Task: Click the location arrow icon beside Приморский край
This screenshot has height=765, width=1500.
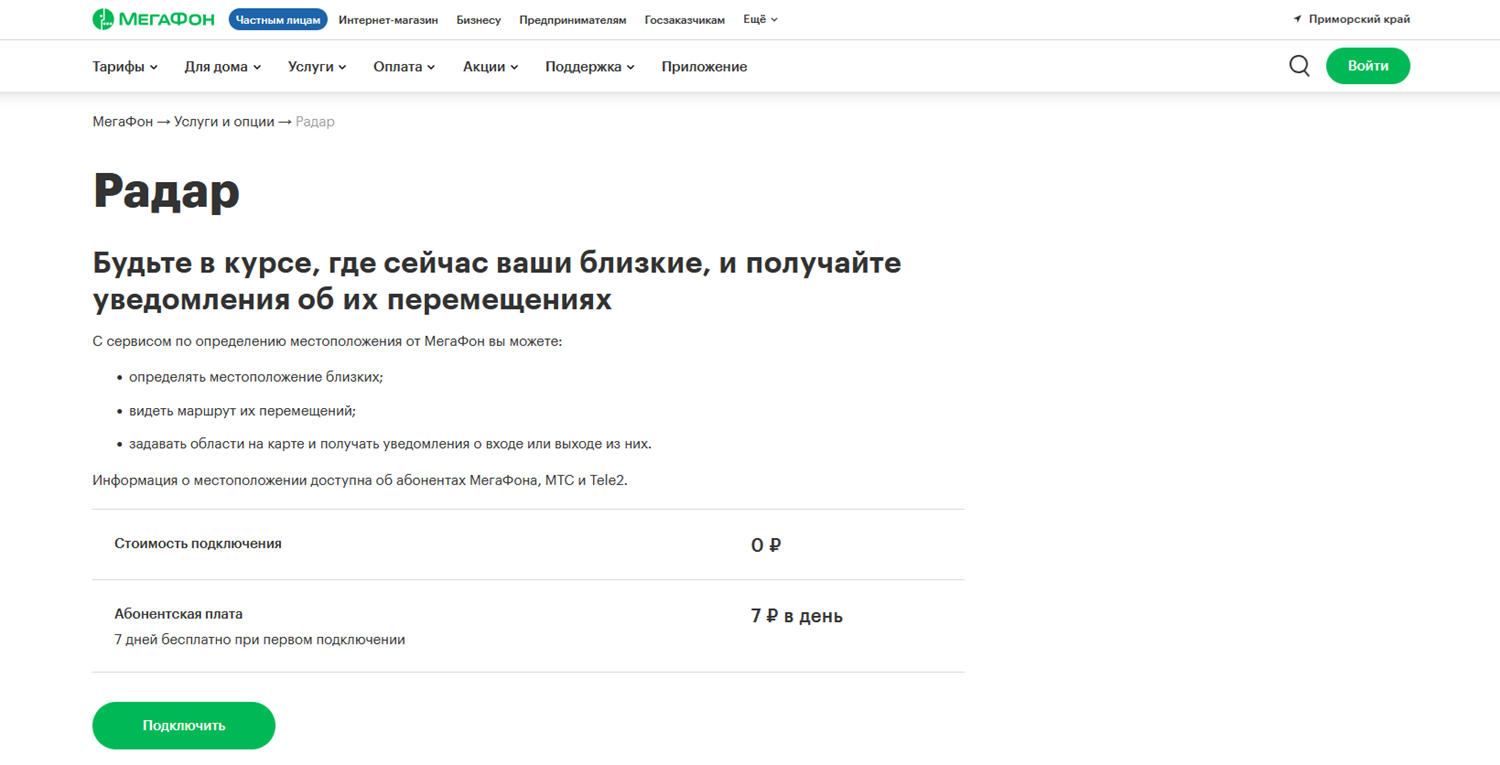Action: tap(1297, 19)
